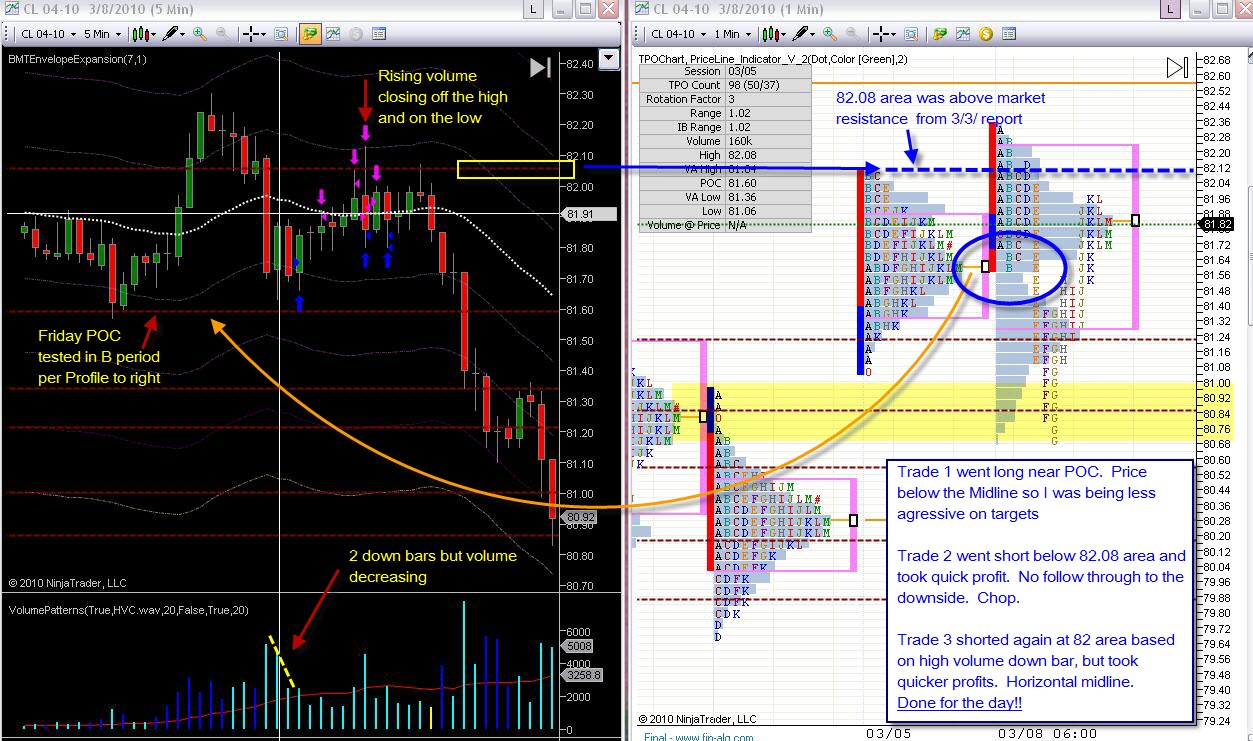This screenshot has height=741, width=1253.
Task: Open instrument selector CL 04-10 in 5 Min chart
Action: coord(48,34)
